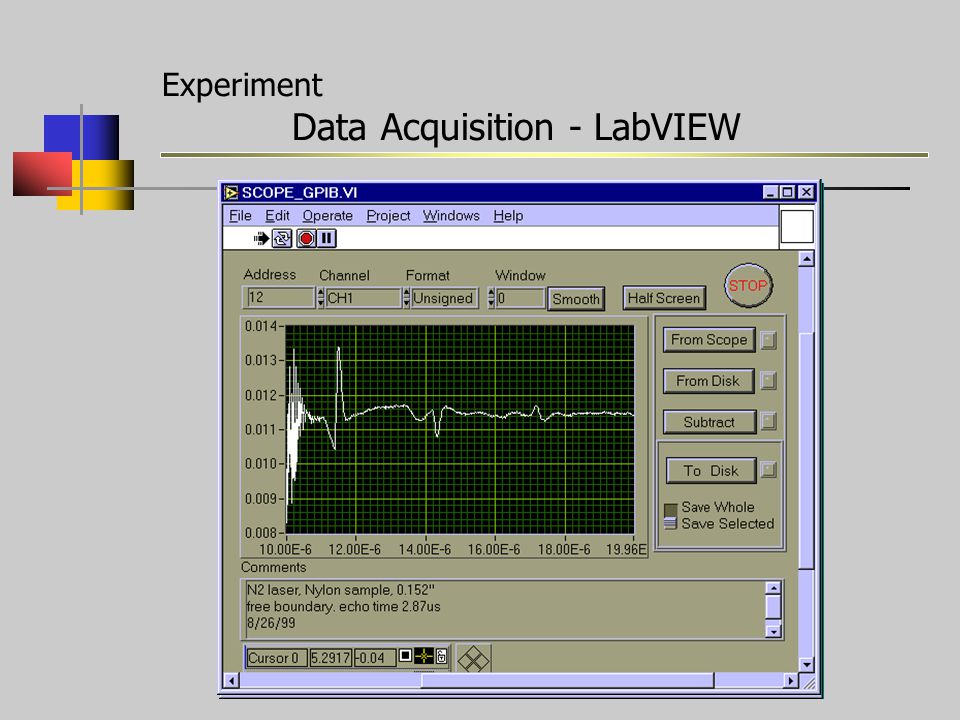960x720 pixels.
Task: Click the 10.00E-6 X-axis scale label
Action: click(x=285, y=549)
